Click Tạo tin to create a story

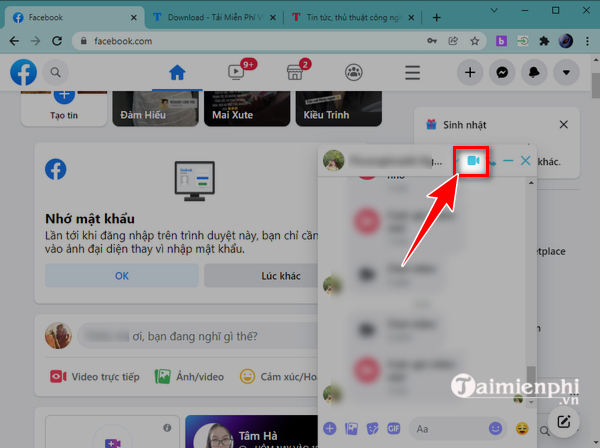pos(64,109)
